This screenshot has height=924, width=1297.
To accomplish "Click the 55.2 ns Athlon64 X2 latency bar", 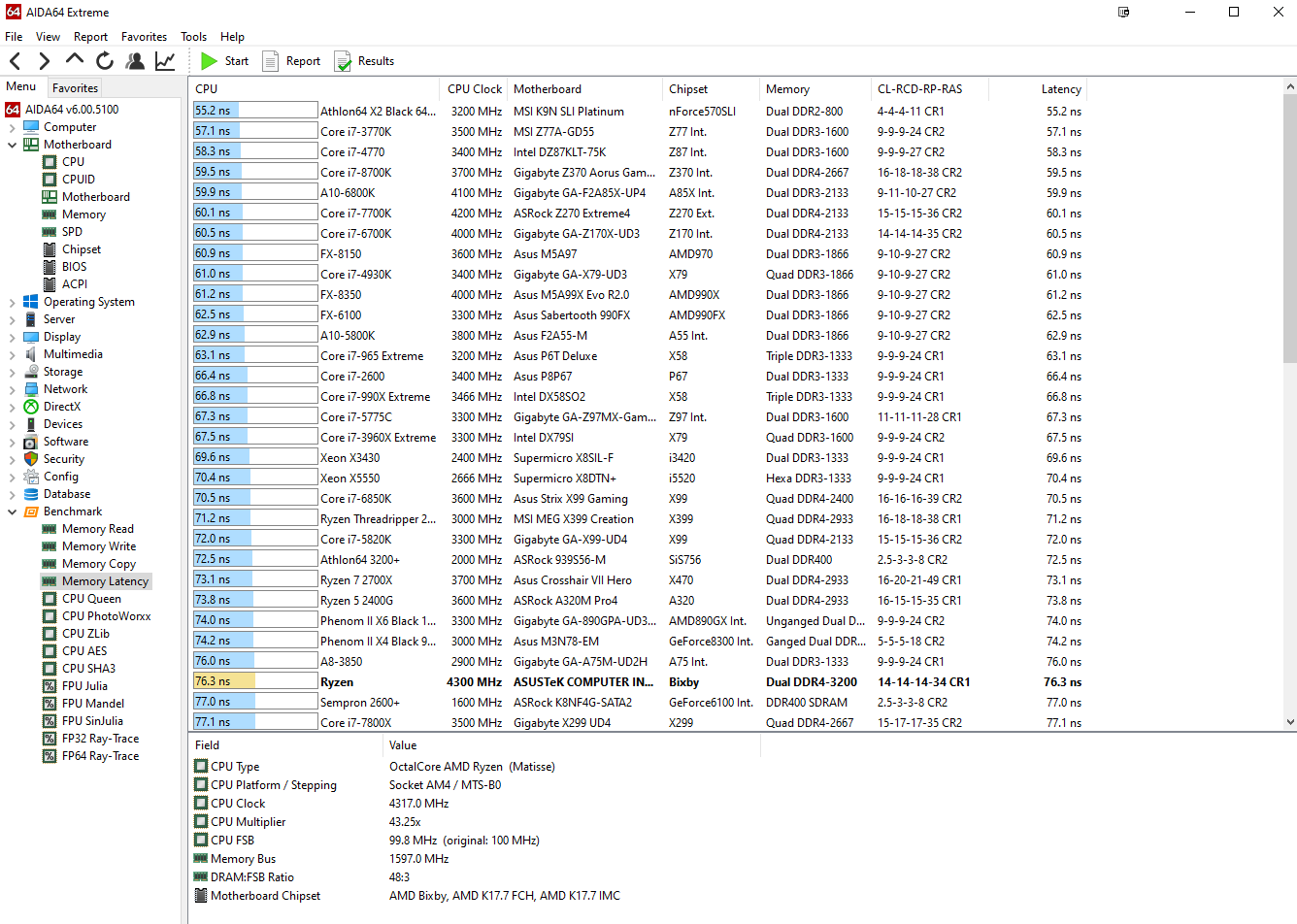I will (x=255, y=111).
